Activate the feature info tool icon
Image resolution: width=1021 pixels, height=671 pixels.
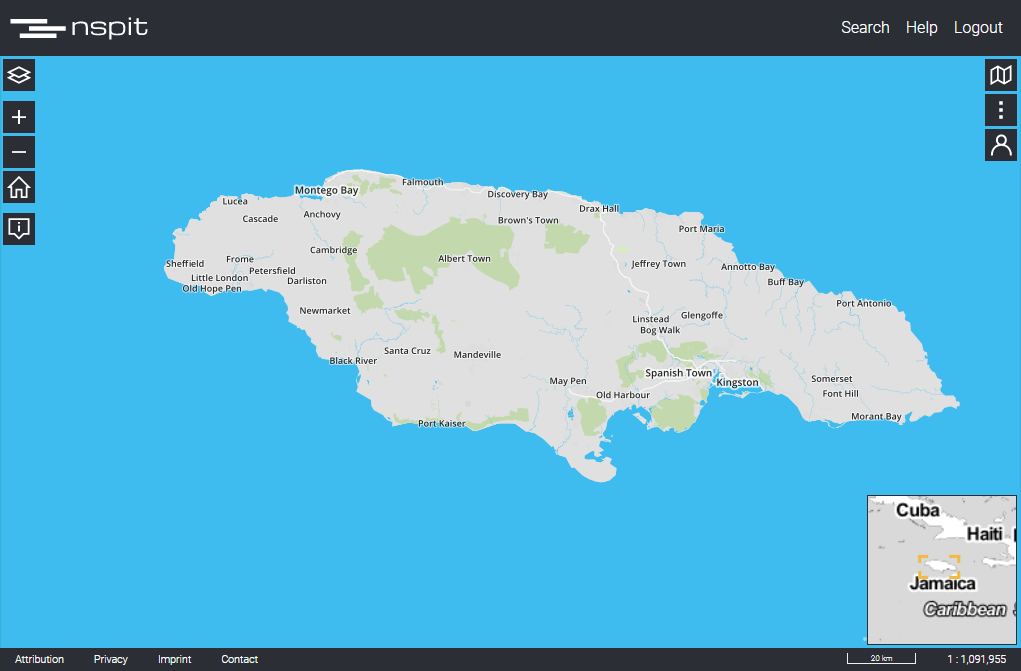tap(19, 228)
